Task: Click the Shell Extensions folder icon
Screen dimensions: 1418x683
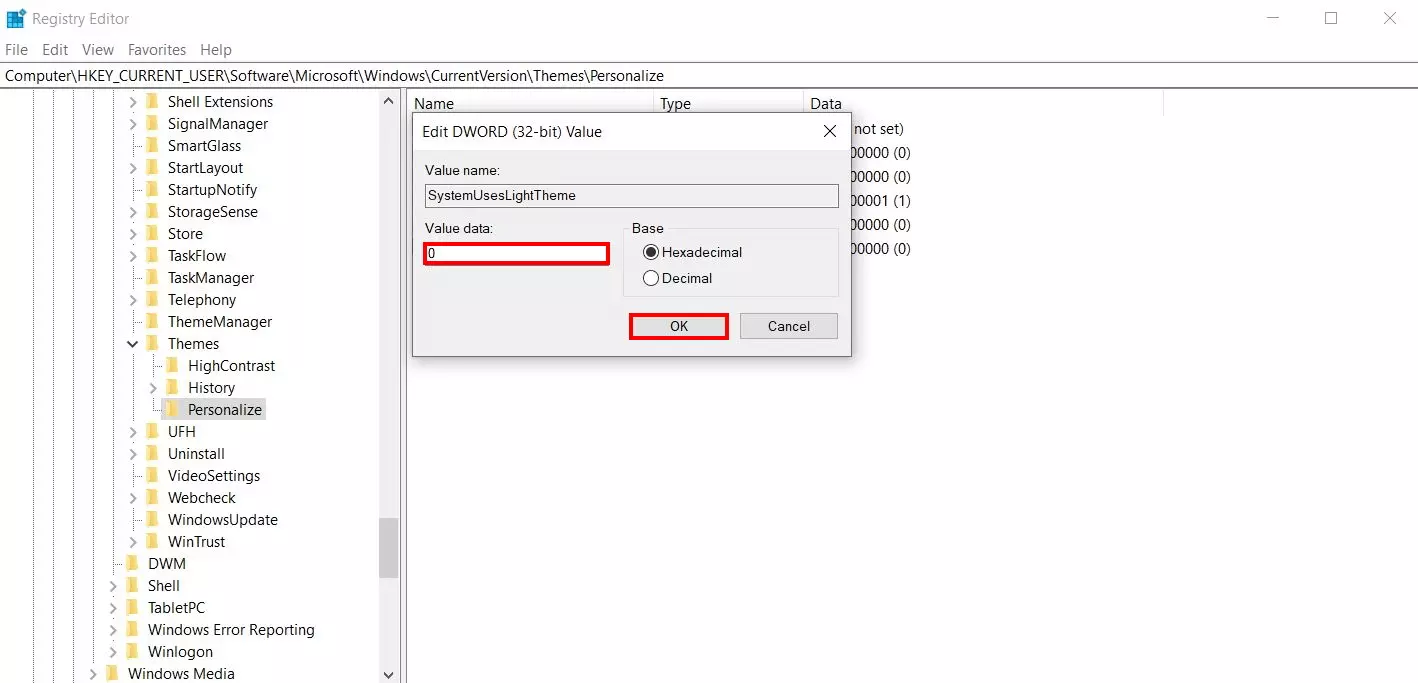Action: (x=152, y=101)
